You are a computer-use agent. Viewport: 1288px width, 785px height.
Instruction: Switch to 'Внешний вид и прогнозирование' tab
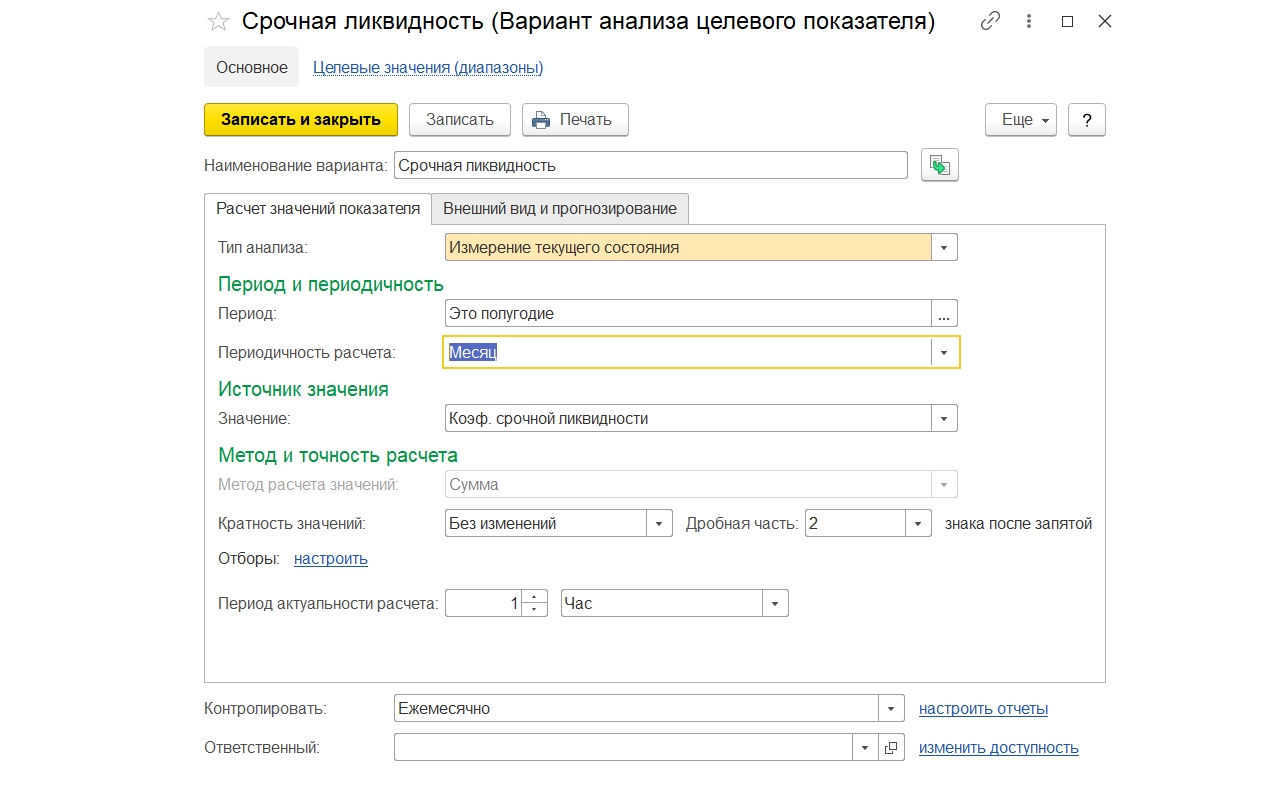[x=560, y=209]
